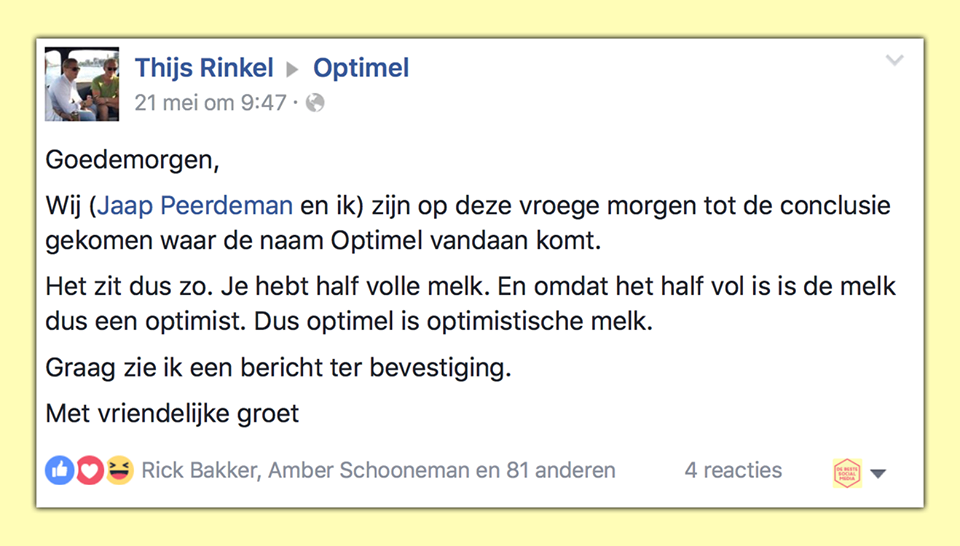Click the Goedemorgen greeting text
This screenshot has height=546, width=960.
point(132,160)
